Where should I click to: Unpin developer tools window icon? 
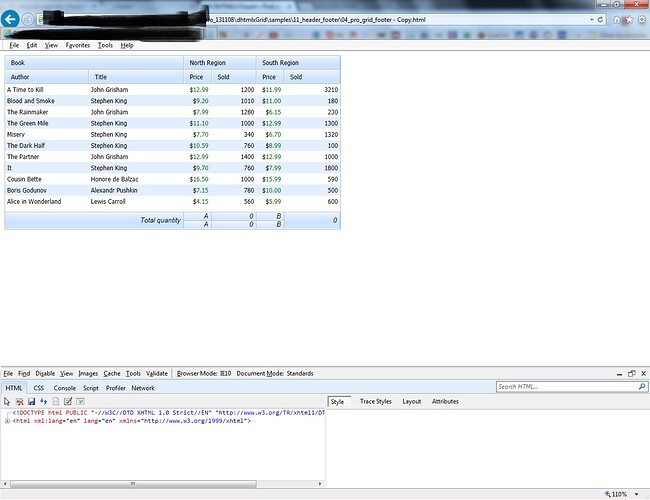click(x=631, y=374)
